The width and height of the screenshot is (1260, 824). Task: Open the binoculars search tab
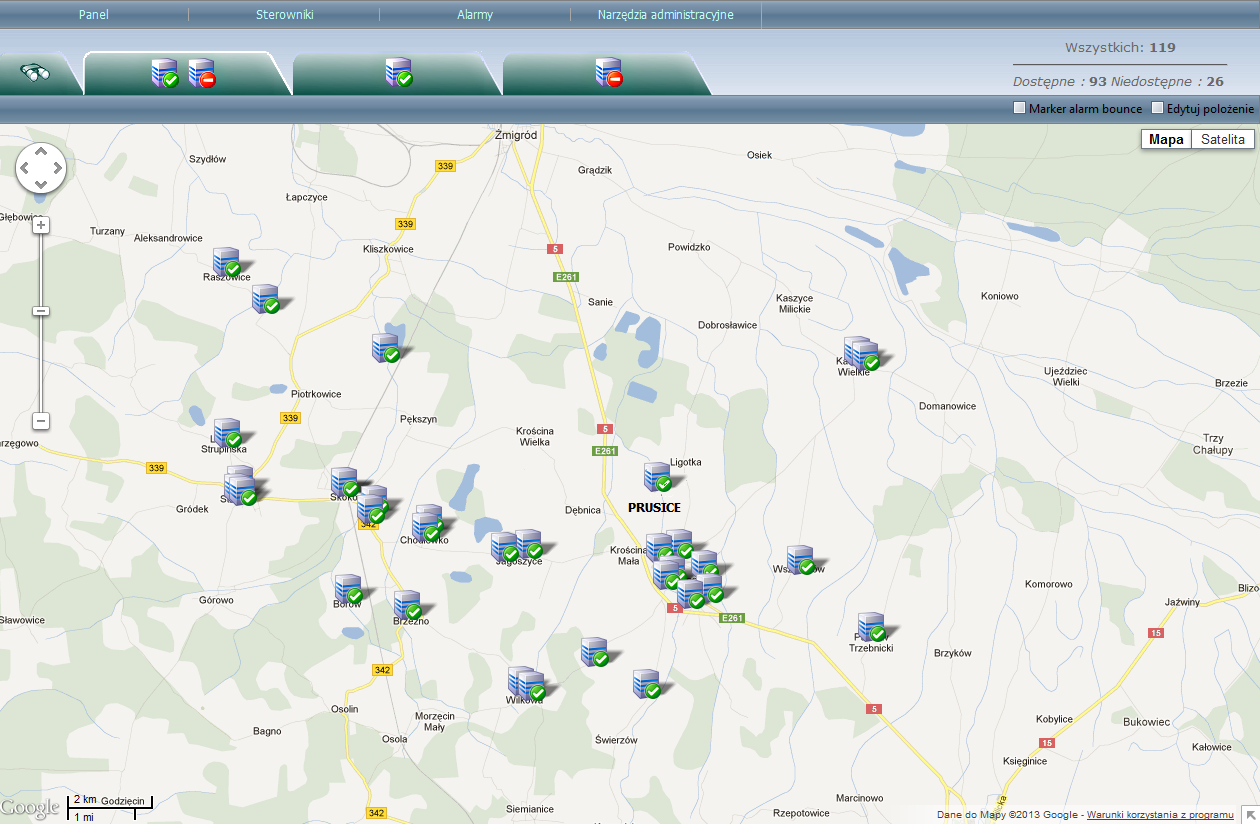click(x=37, y=73)
